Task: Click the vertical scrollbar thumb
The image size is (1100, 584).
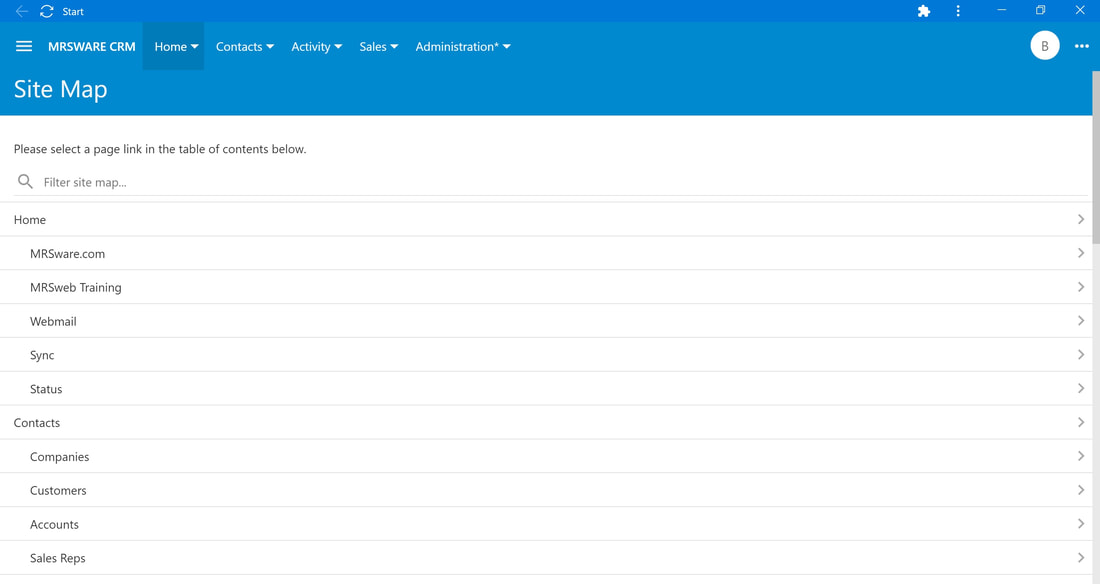Action: pyautogui.click(x=1096, y=157)
